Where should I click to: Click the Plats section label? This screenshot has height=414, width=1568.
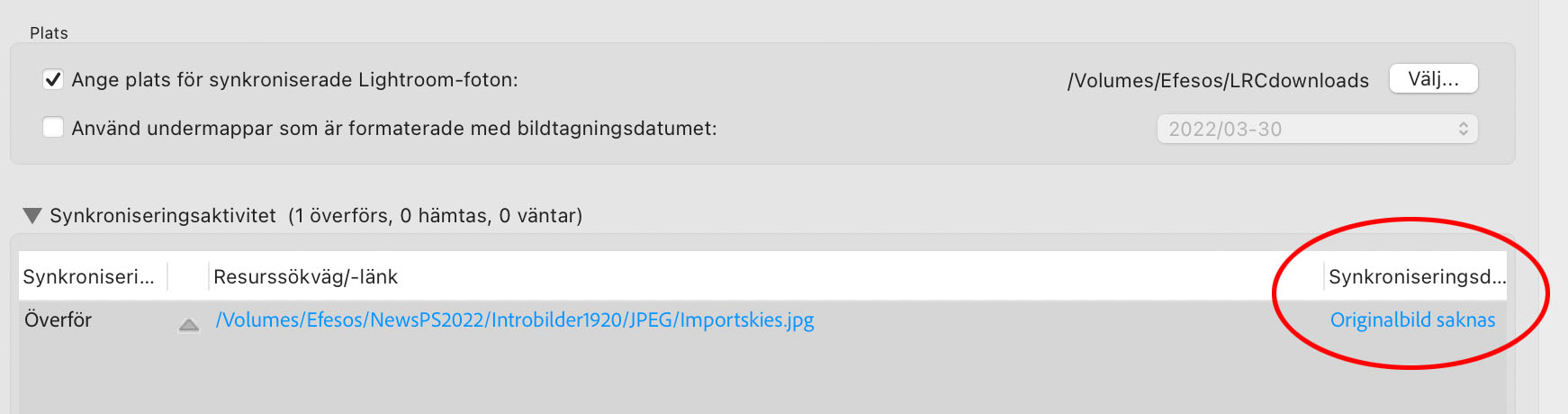(x=49, y=33)
